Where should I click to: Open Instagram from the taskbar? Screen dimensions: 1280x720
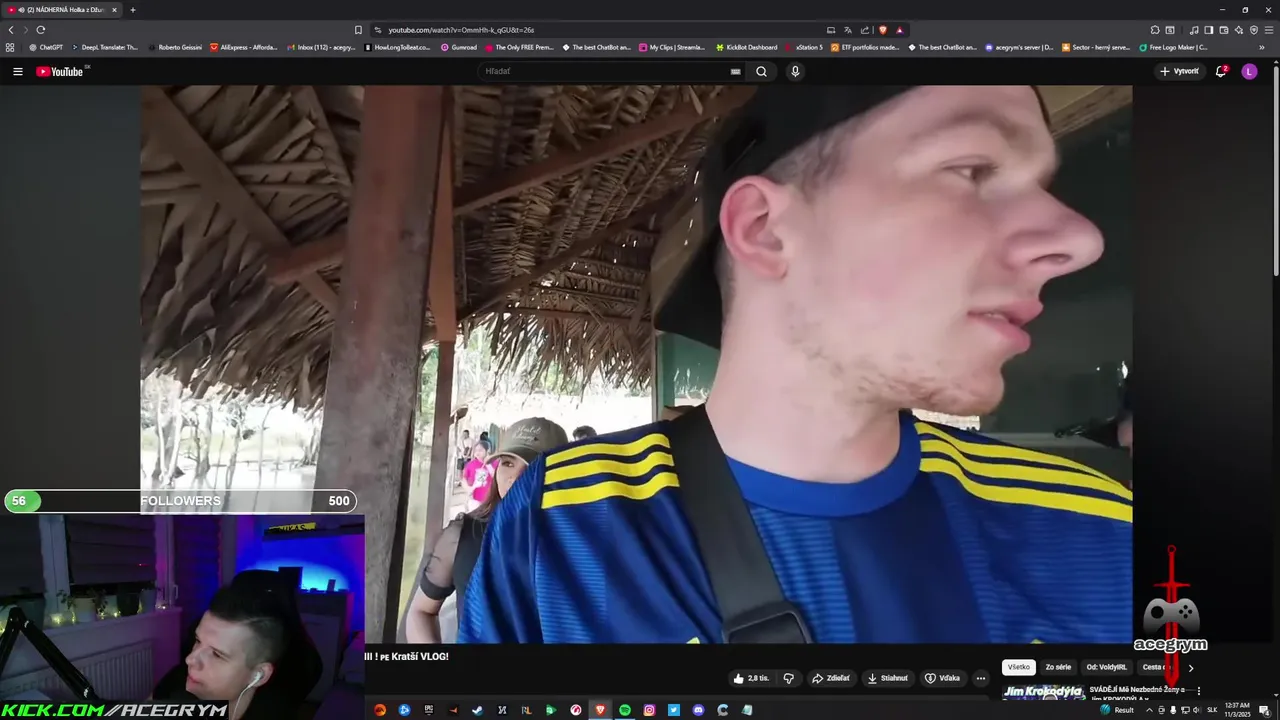649,710
